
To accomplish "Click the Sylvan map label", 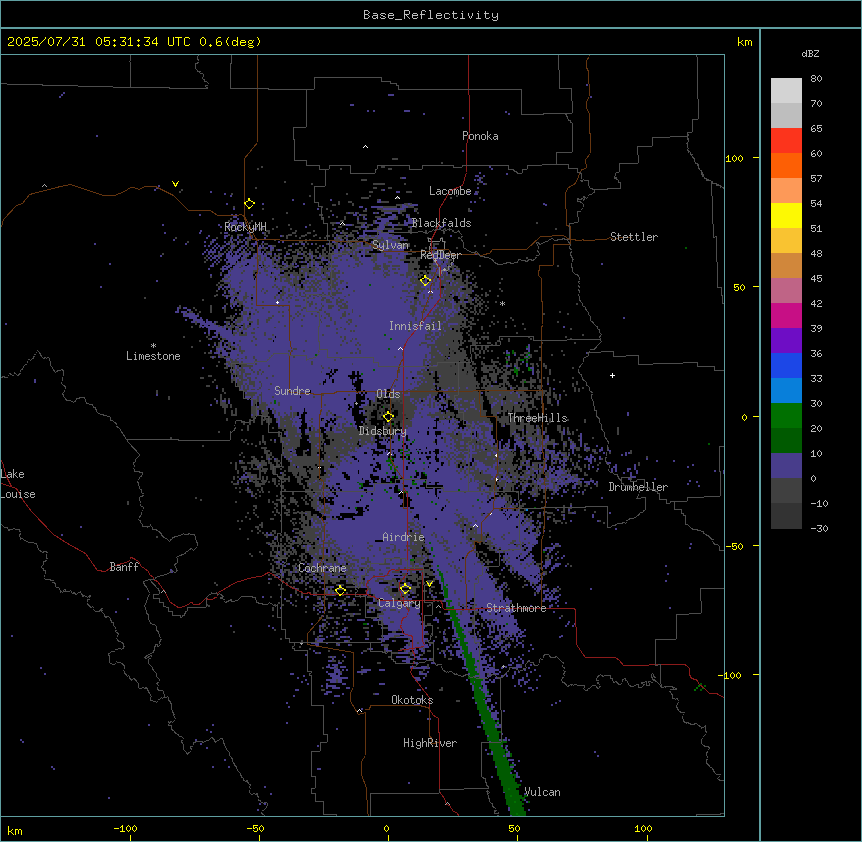I will coord(390,245).
